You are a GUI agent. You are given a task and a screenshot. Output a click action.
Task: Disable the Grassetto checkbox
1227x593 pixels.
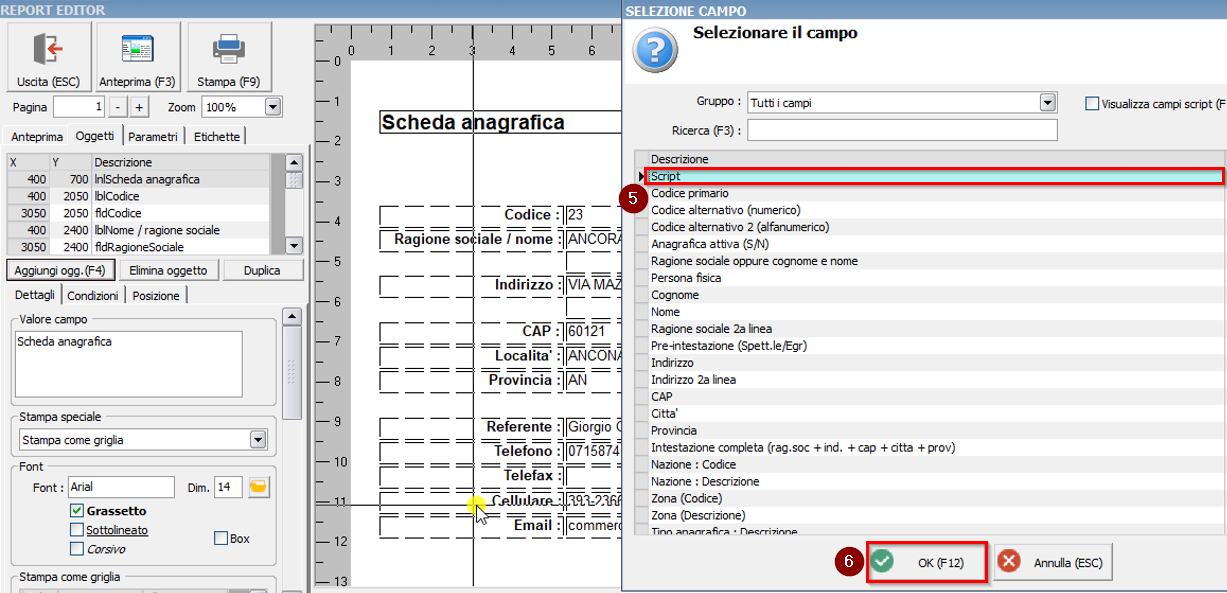point(77,511)
